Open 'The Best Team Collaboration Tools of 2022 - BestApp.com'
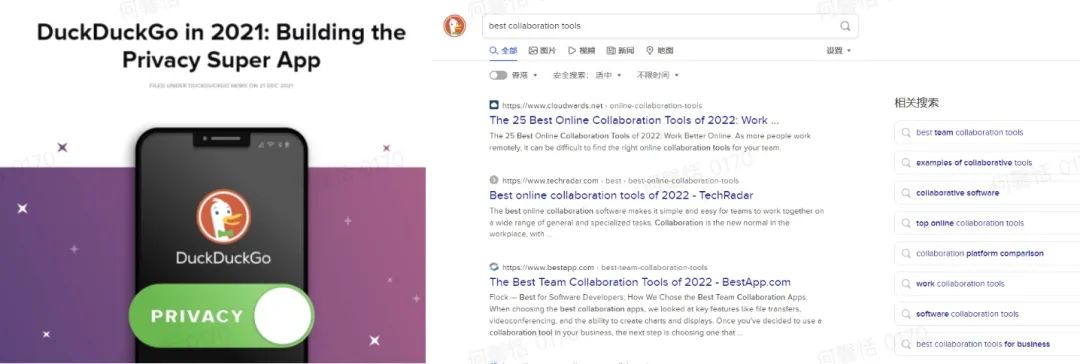Viewport: 1080px width, 364px height. (640, 282)
